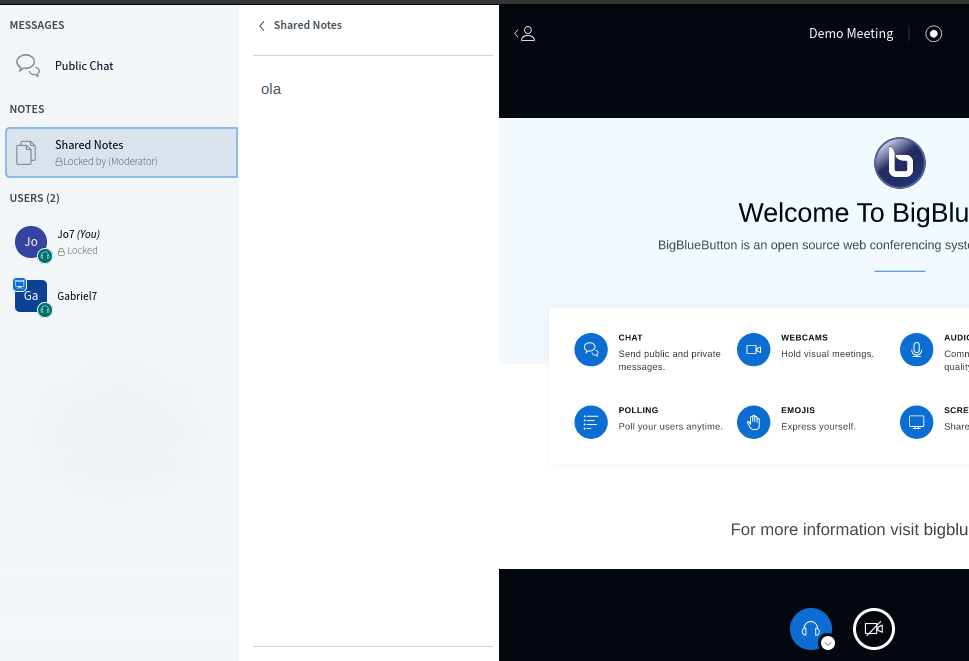Toggle the users list panel button
The height and width of the screenshot is (661, 969).
(525, 33)
